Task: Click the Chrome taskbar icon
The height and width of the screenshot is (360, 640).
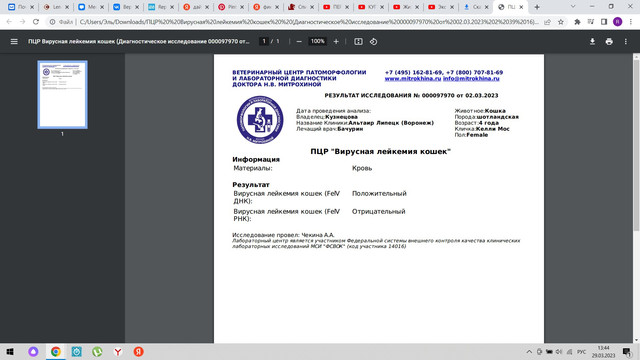Action: click(56, 351)
